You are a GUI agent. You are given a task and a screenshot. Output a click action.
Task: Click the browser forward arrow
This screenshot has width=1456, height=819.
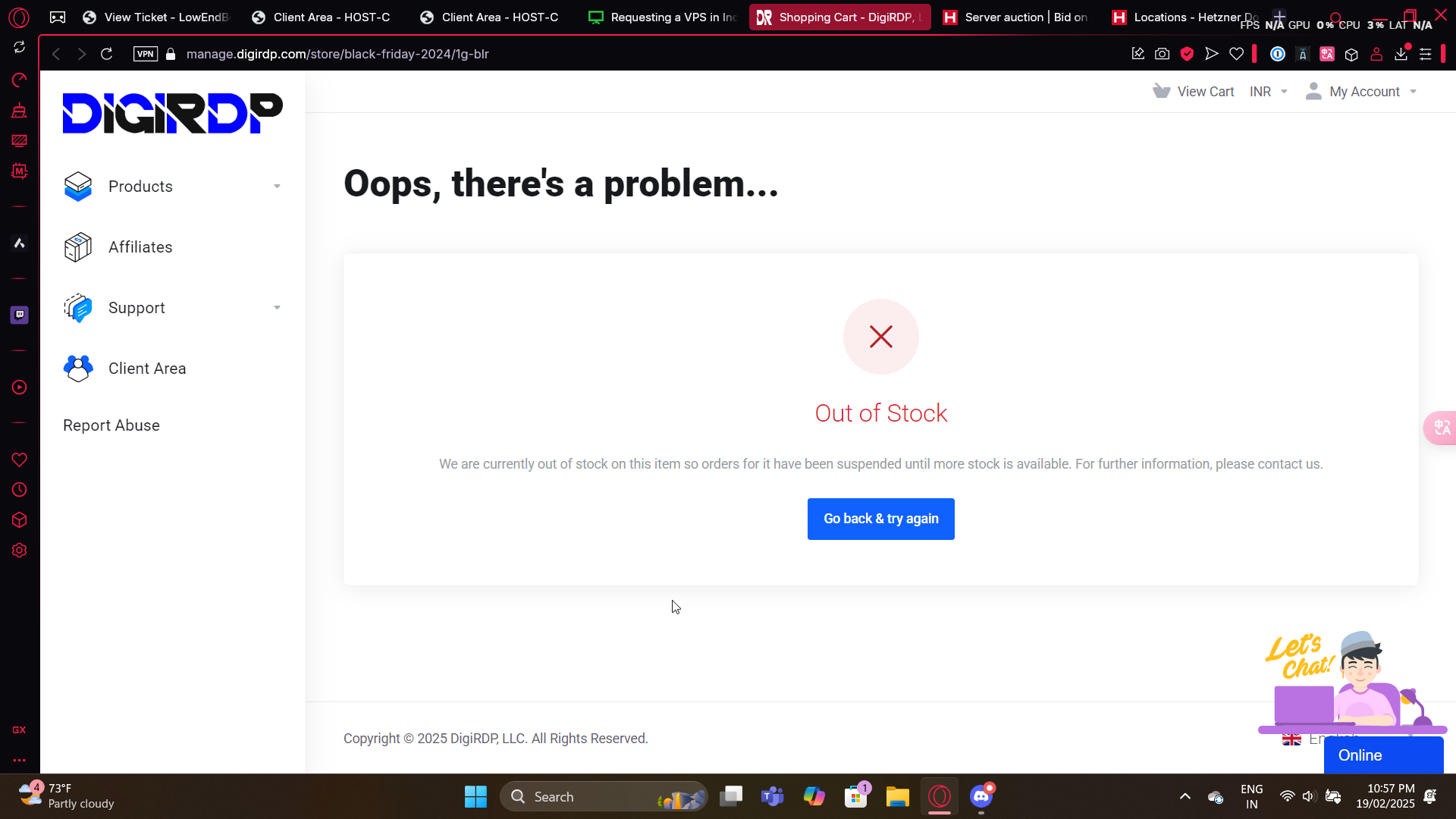click(82, 54)
